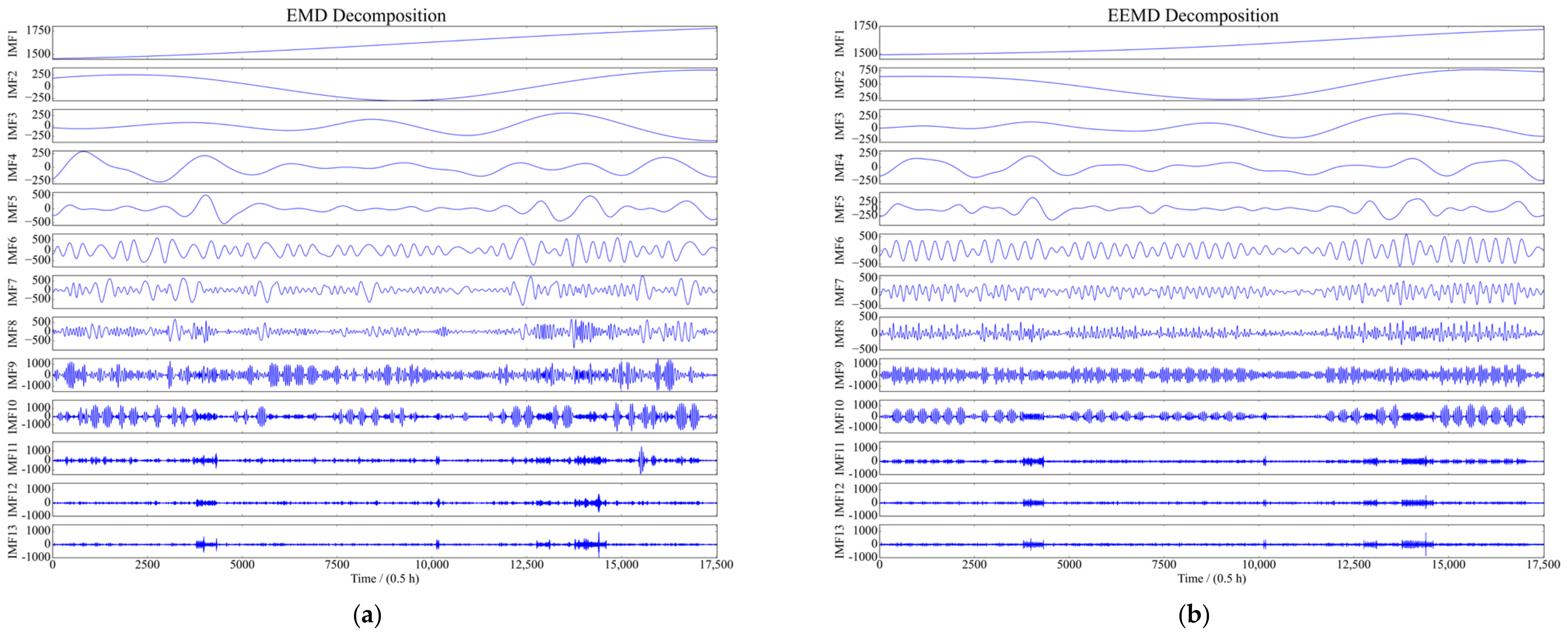Click the 17,500 tick on EEMD x-axis

pyautogui.click(x=1543, y=565)
